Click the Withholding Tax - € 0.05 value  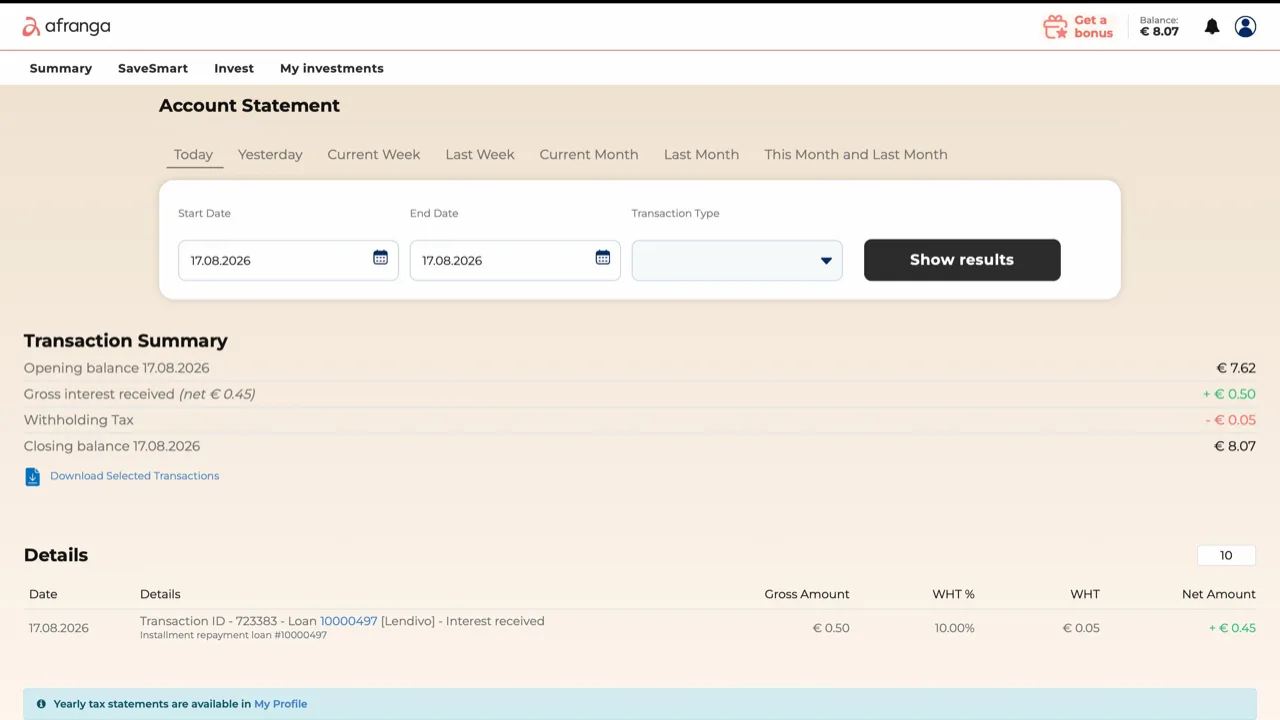coord(1231,420)
